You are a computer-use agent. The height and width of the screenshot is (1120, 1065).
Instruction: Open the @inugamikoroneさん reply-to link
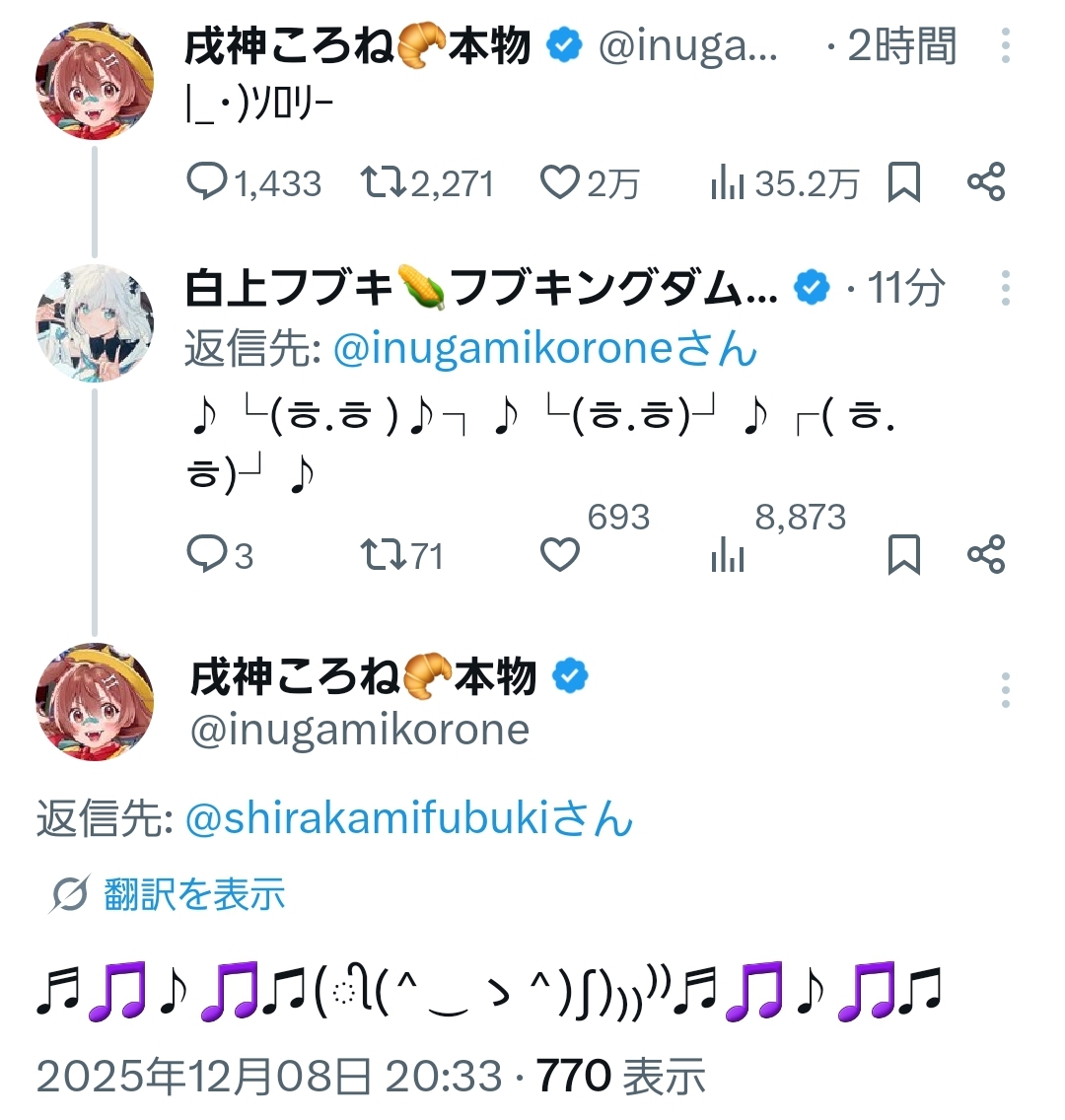(545, 349)
